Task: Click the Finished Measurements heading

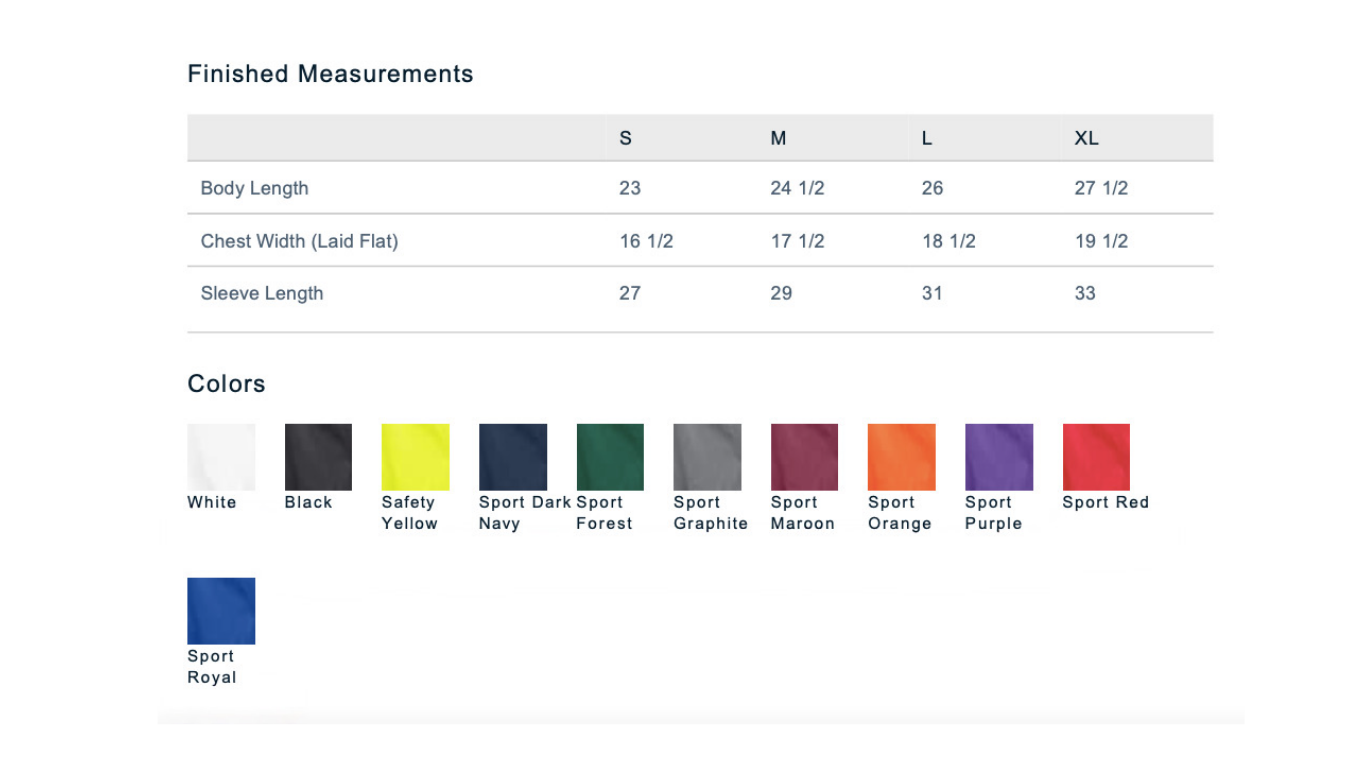Action: (x=330, y=74)
